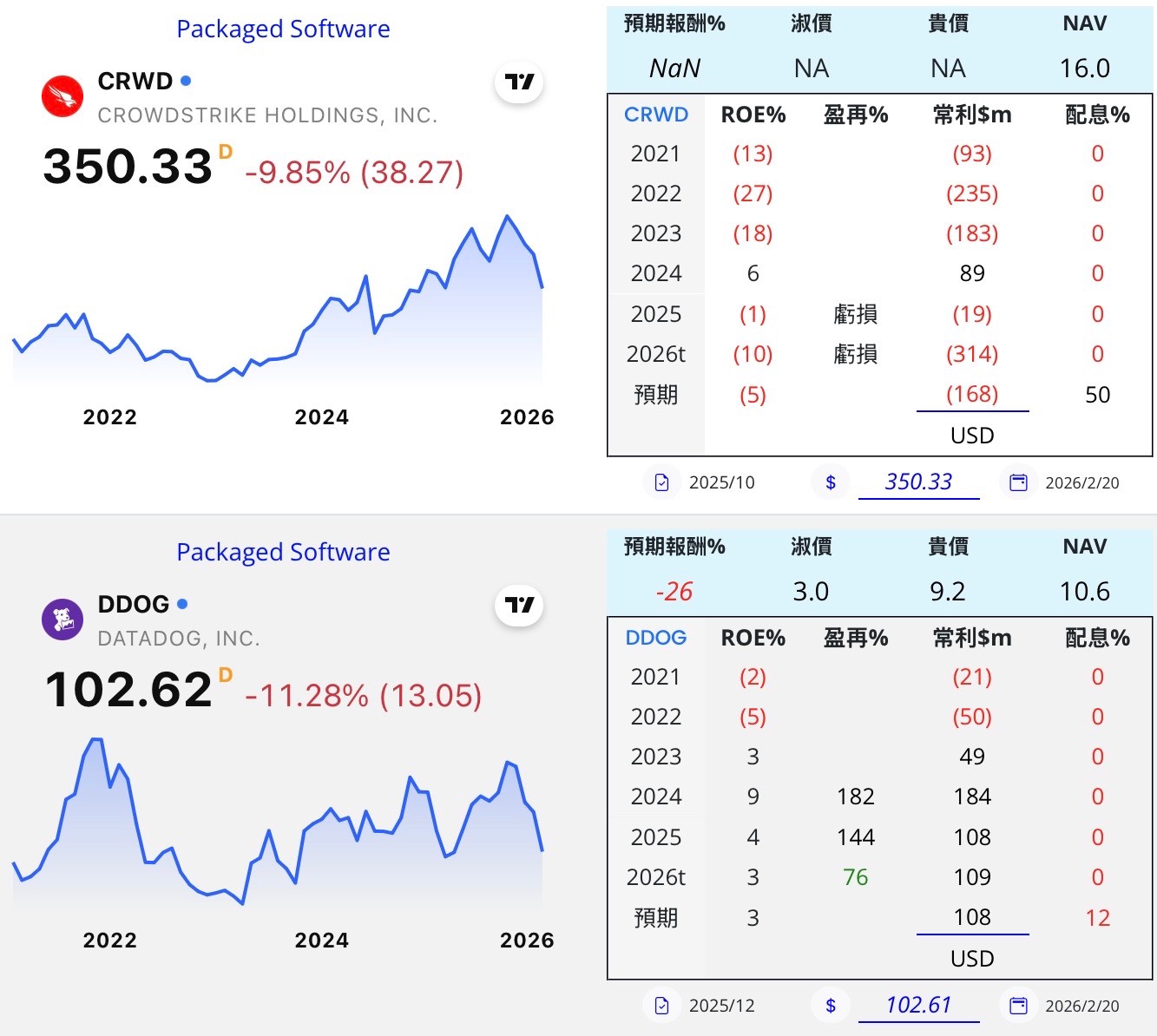1157x1036 pixels.
Task: Click the blue DDOG table header link
Action: click(x=656, y=638)
